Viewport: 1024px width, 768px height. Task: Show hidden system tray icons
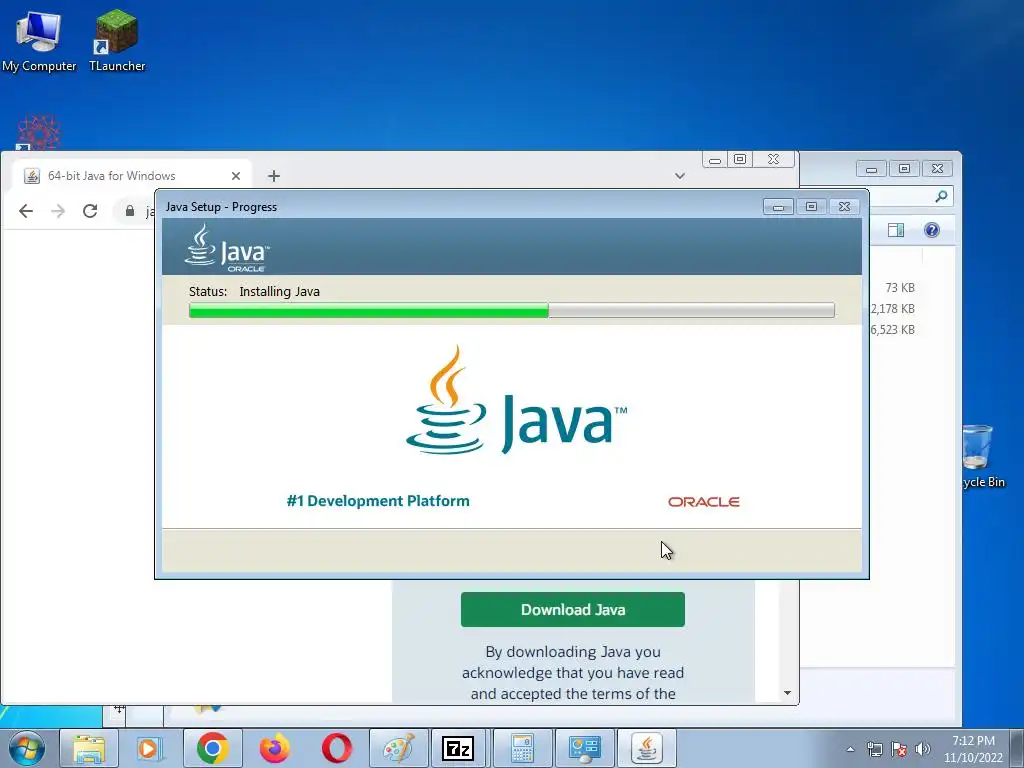point(850,749)
